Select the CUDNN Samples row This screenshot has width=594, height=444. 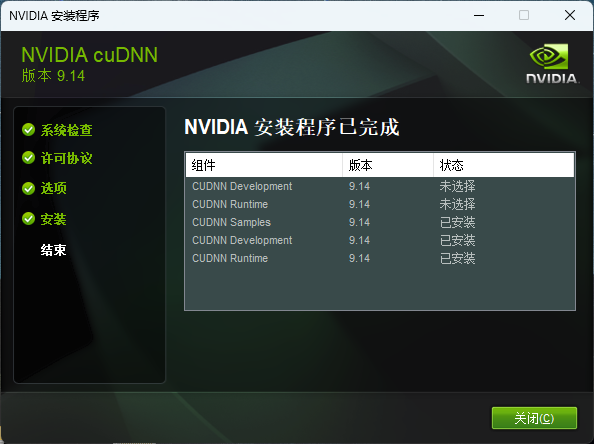[380, 222]
